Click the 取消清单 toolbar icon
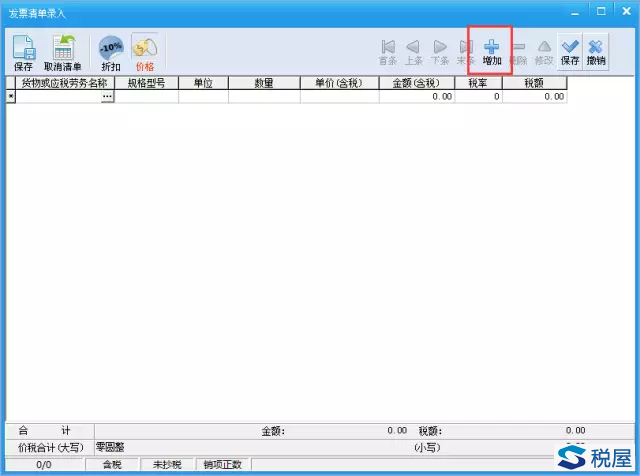This screenshot has width=640, height=476. 62,52
